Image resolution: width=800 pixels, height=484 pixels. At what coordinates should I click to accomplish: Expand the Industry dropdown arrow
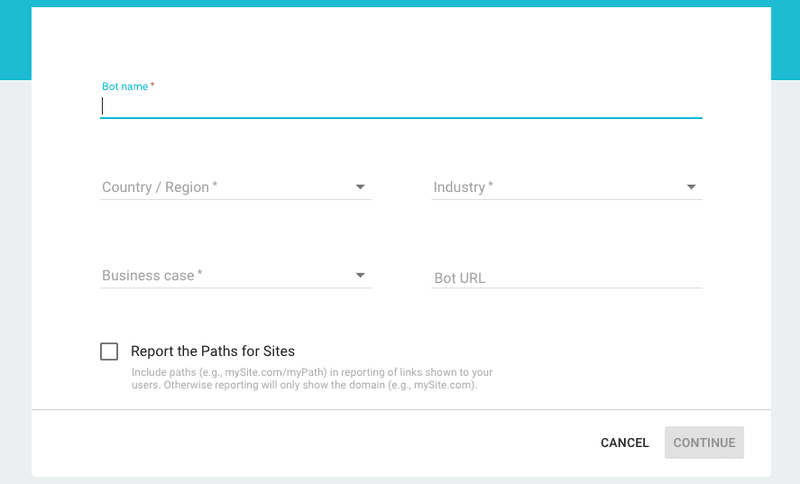pos(691,187)
